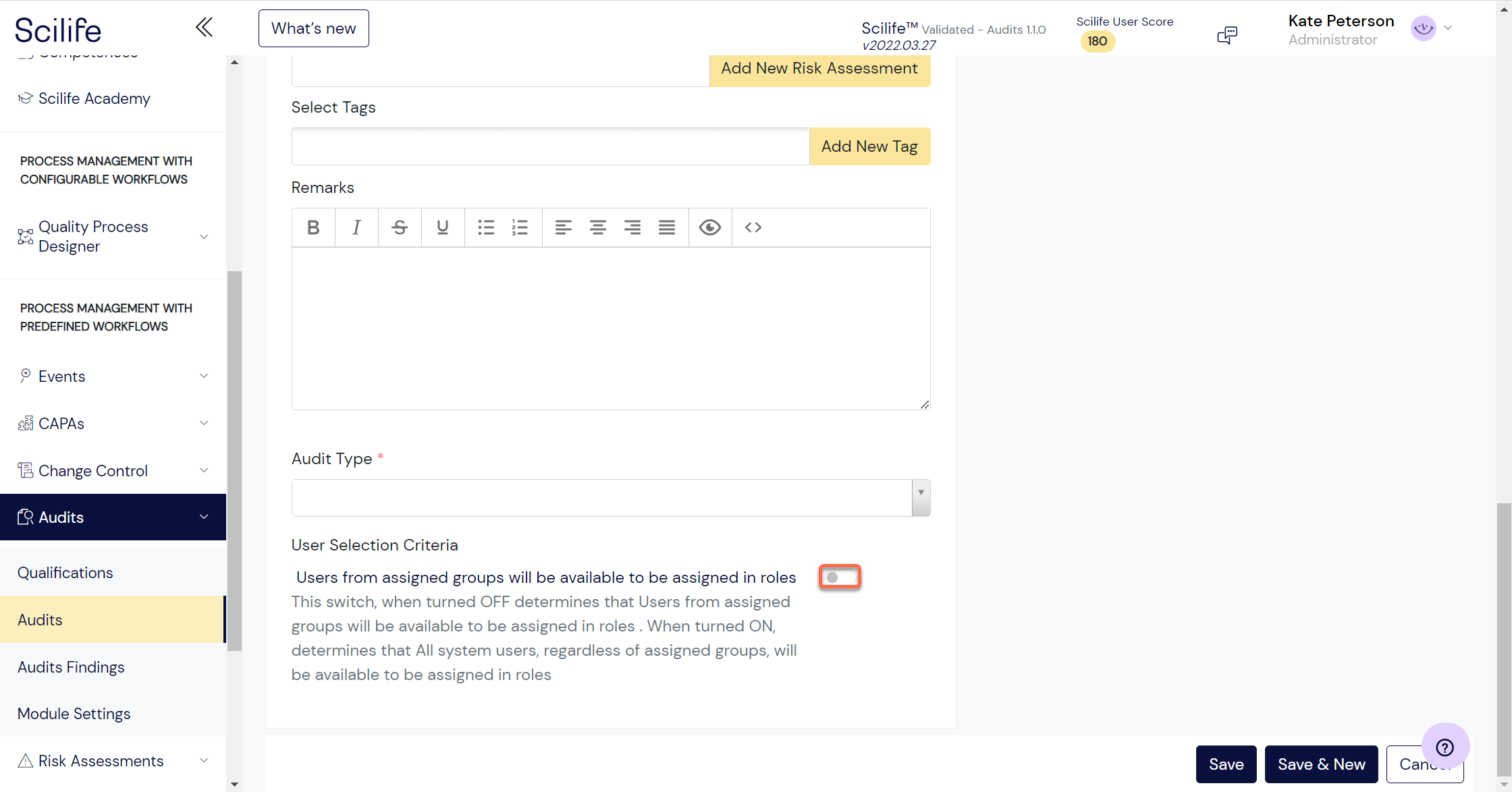Click the Add New Tag button
1512x792 pixels.
tap(869, 146)
